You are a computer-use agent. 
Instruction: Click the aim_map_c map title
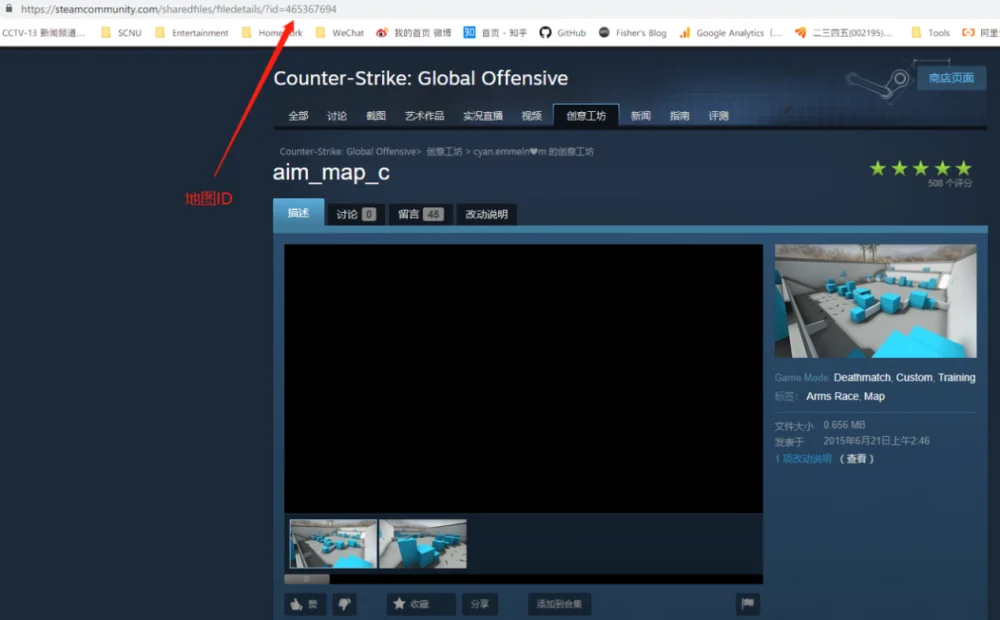click(331, 172)
